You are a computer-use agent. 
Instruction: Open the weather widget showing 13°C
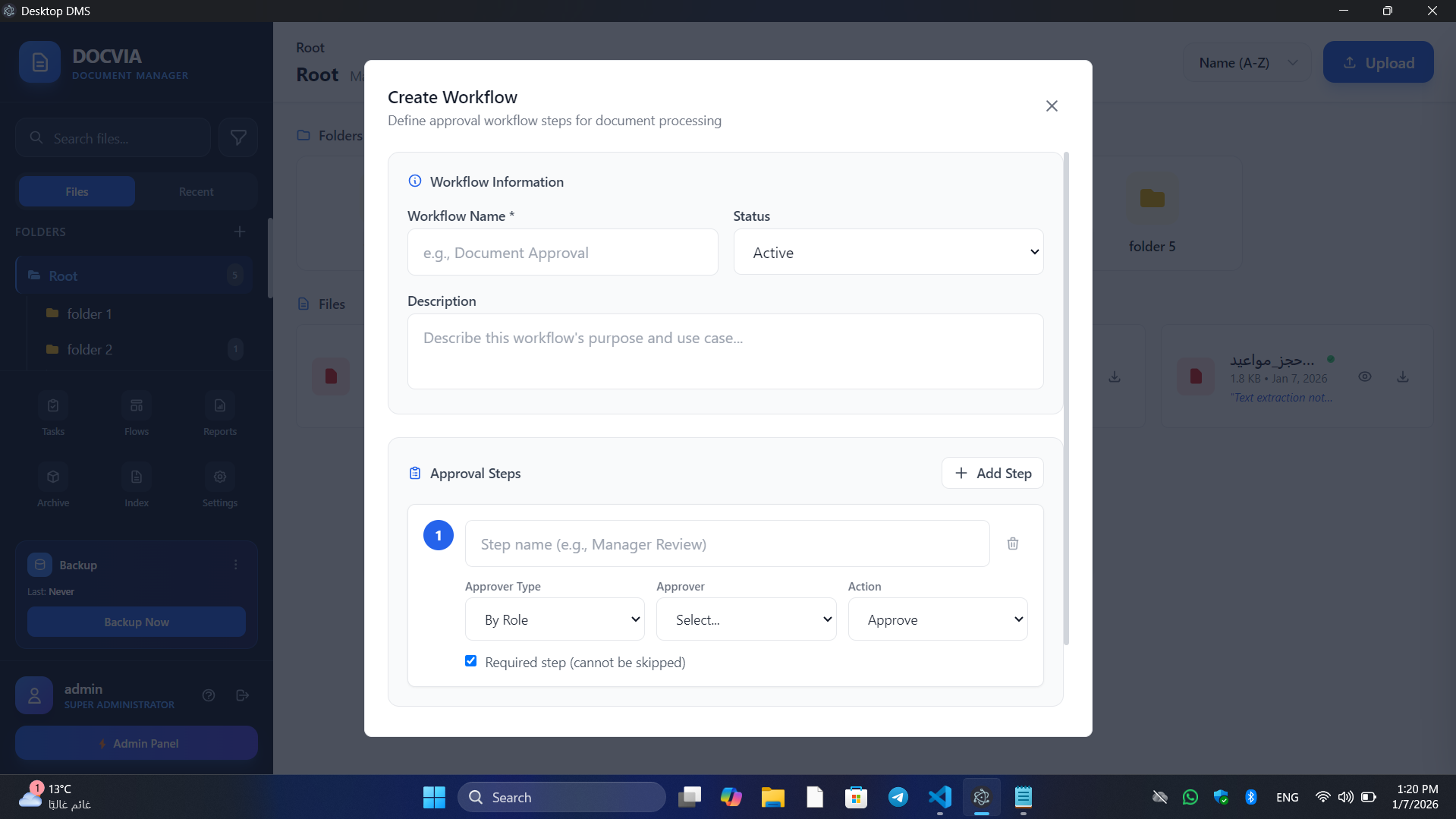(x=55, y=798)
